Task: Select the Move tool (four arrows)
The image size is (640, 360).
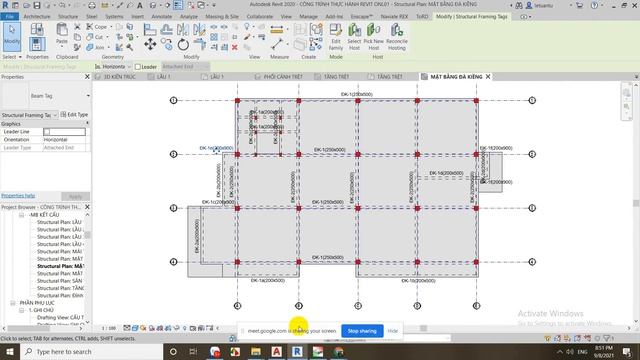Action: tap(150, 44)
